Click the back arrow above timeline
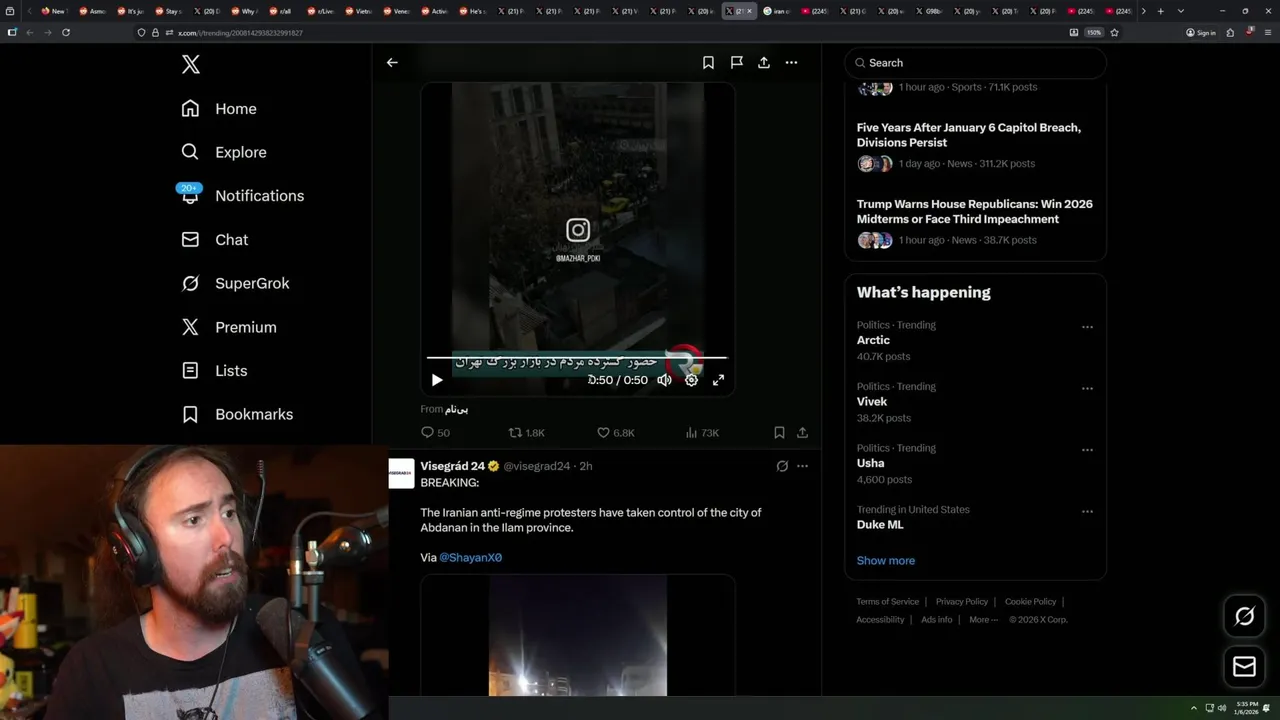The image size is (1280, 720). 392,62
